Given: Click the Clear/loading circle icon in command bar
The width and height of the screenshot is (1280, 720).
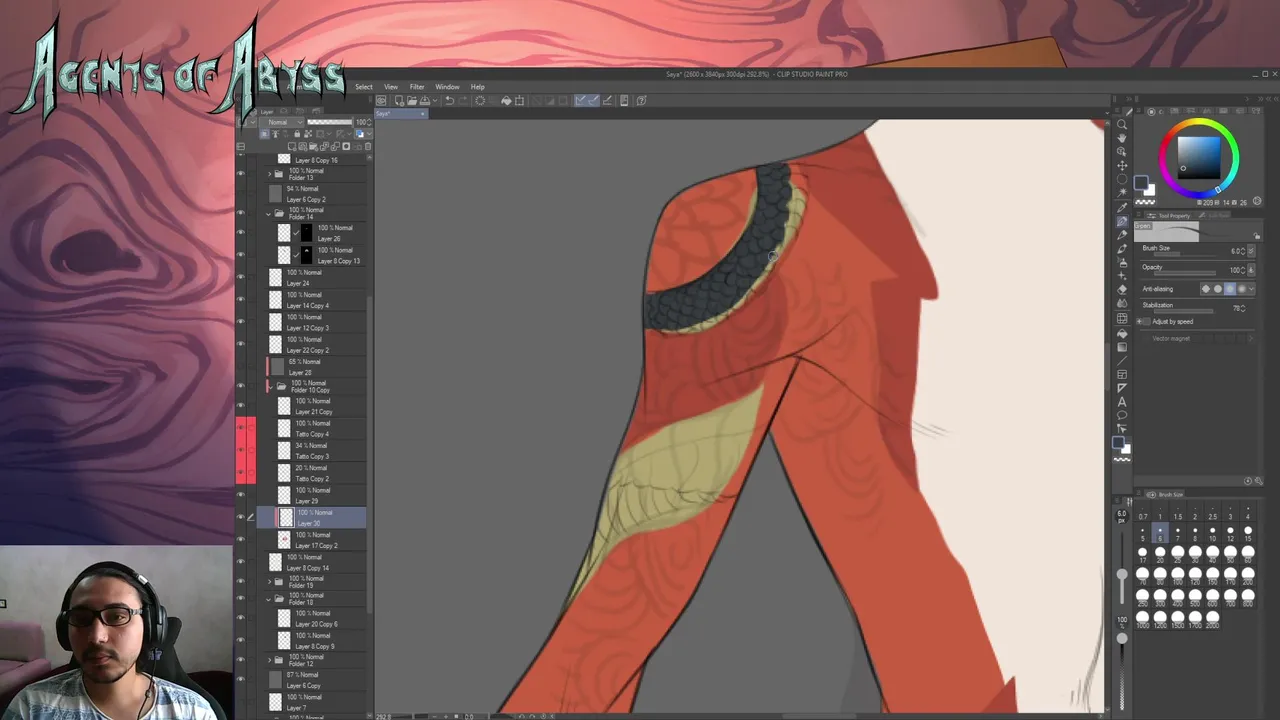Looking at the screenshot, I should coord(480,100).
